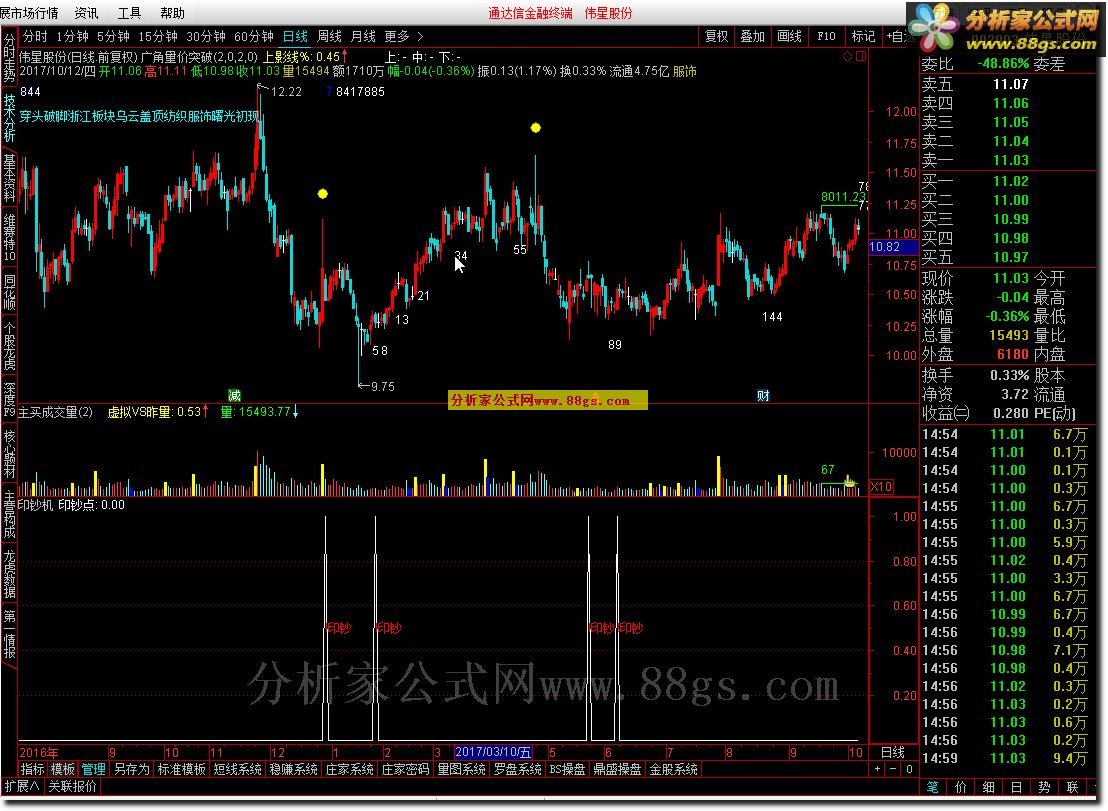Click the 复权 toolbar button

(717, 36)
